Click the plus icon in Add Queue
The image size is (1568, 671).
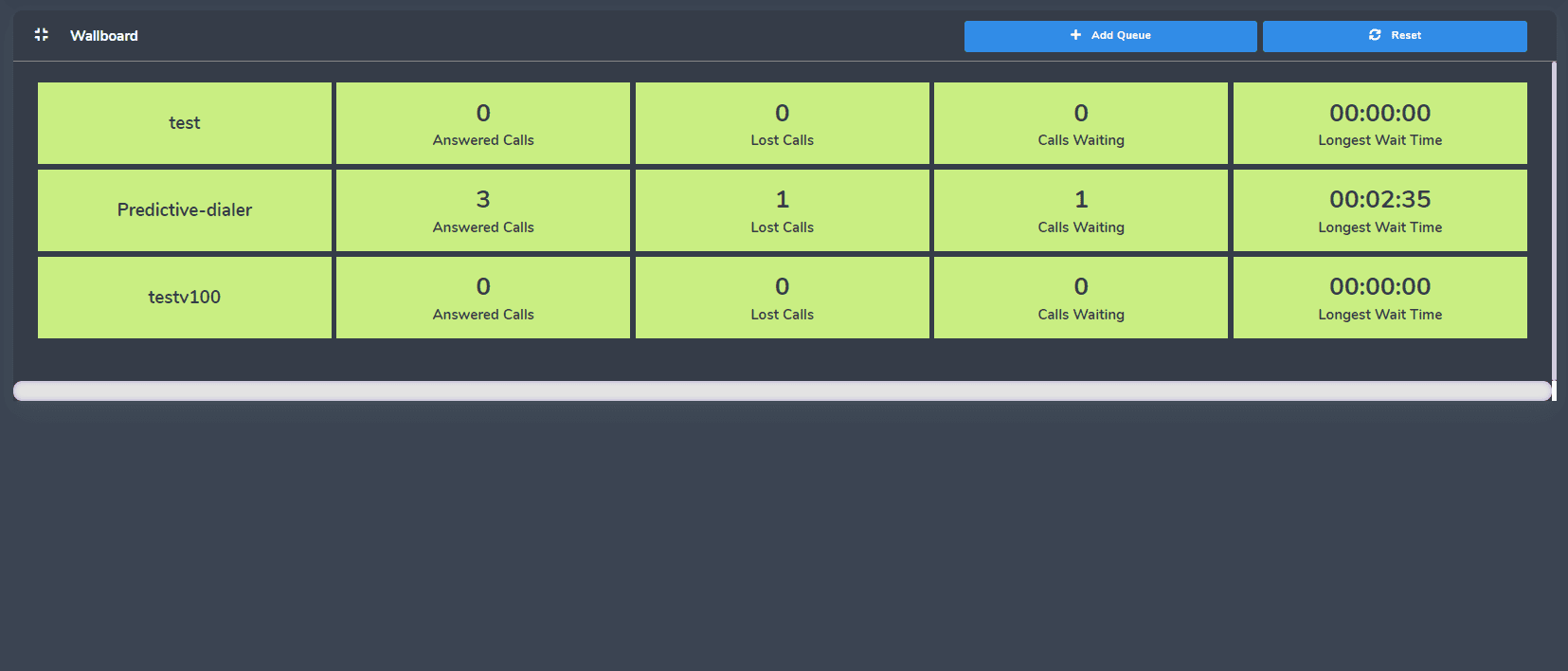pos(1075,35)
